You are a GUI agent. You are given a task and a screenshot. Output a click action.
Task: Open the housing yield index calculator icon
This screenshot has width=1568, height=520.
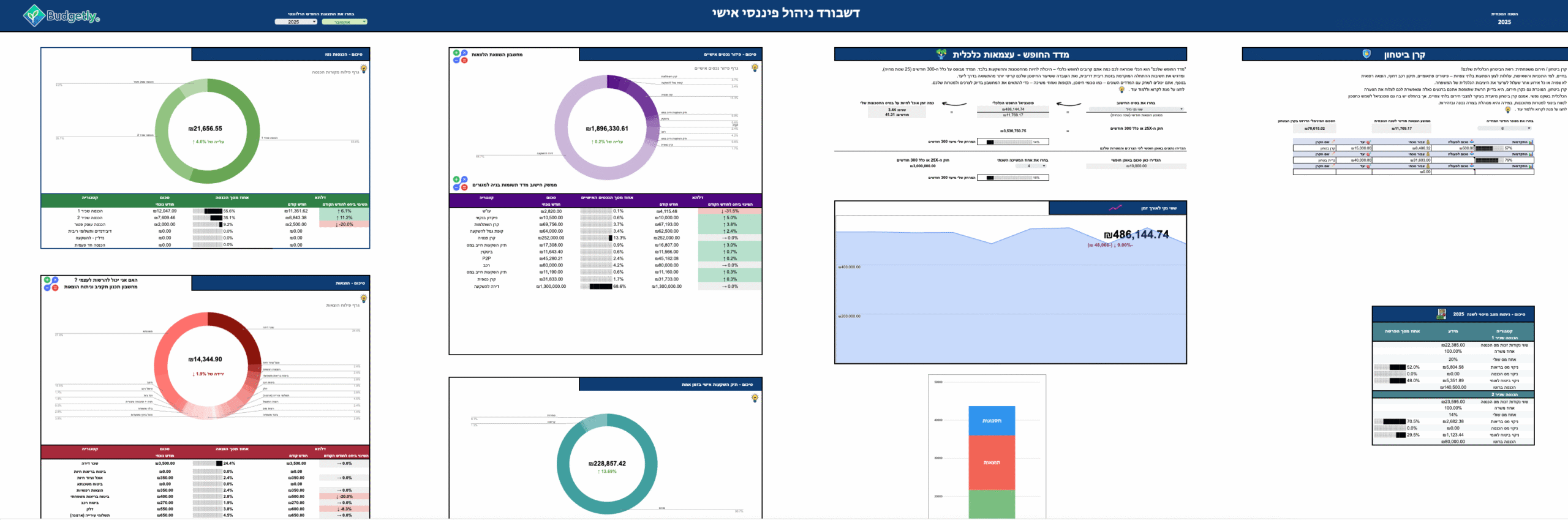[460, 183]
